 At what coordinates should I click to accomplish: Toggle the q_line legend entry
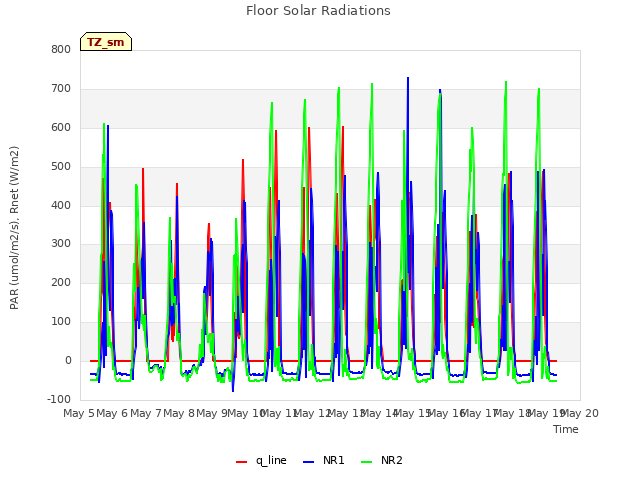(261, 460)
